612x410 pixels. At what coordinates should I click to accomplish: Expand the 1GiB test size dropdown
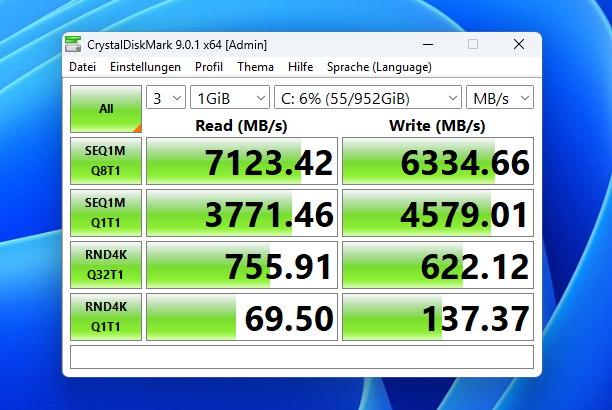[x=230, y=97]
